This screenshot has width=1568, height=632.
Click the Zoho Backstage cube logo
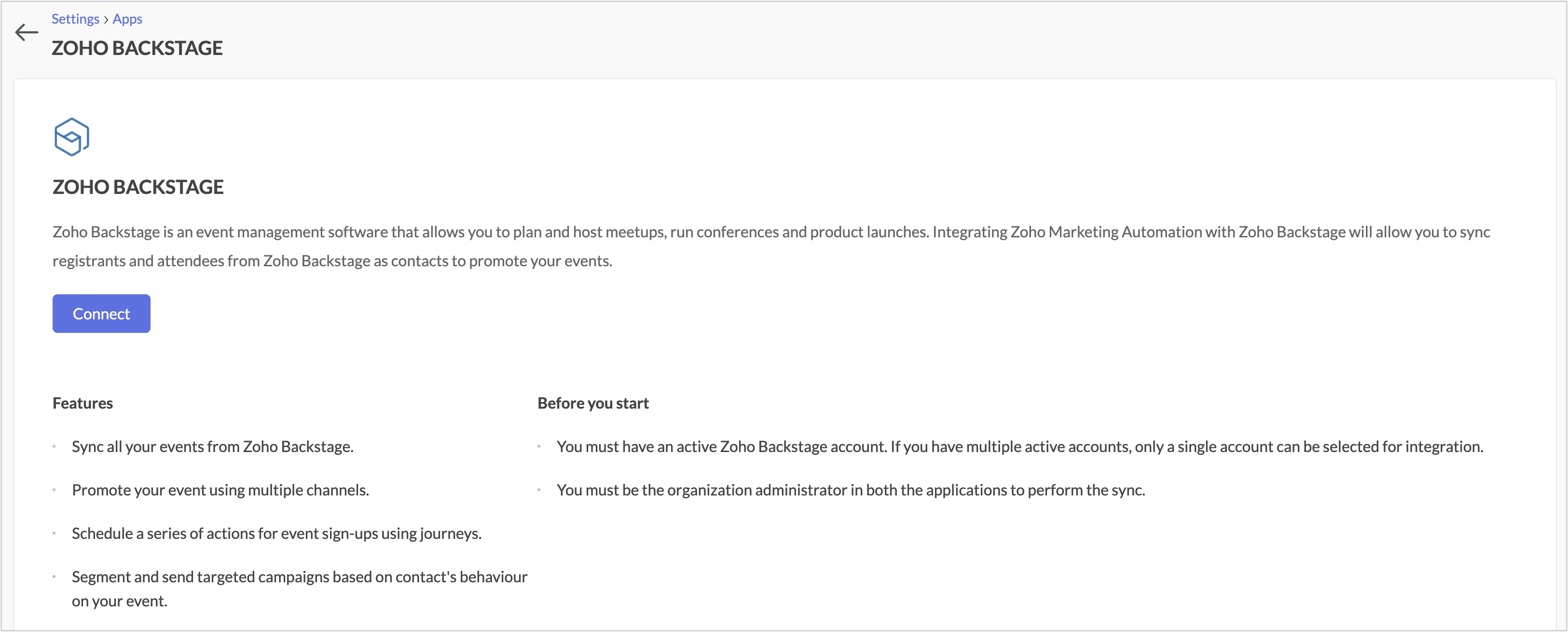[72, 137]
